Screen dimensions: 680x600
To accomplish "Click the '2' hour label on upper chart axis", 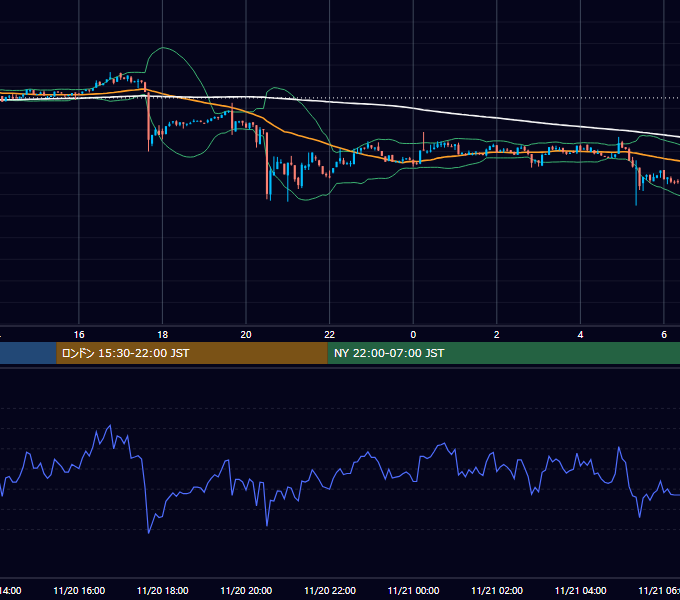I will 497,335.
